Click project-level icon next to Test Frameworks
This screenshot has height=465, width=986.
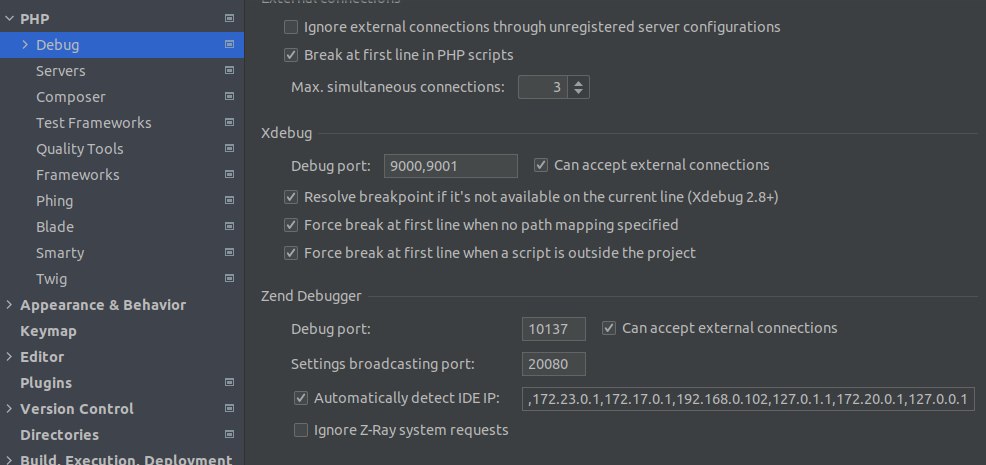click(230, 122)
